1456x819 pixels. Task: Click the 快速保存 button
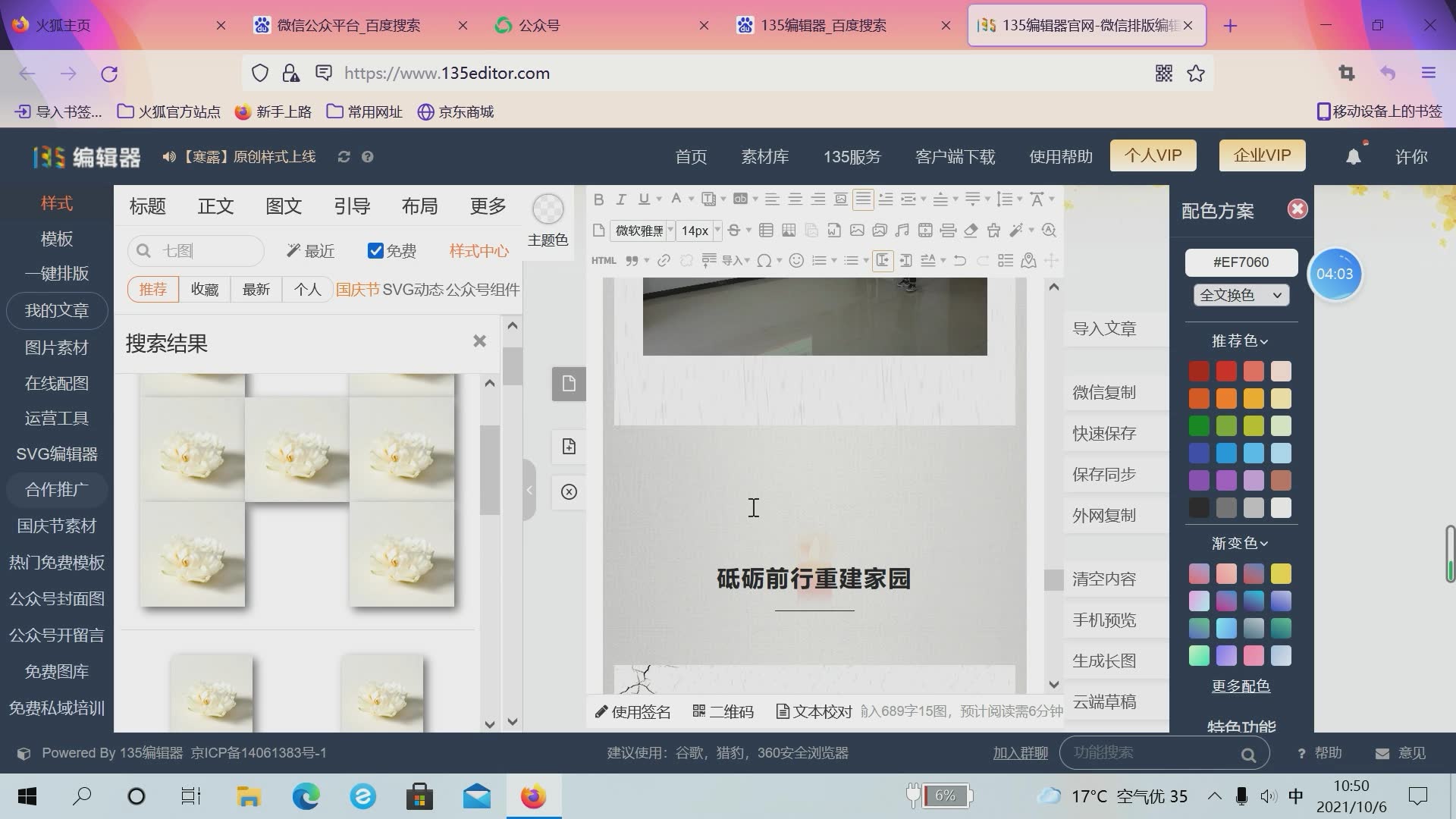pyautogui.click(x=1104, y=433)
